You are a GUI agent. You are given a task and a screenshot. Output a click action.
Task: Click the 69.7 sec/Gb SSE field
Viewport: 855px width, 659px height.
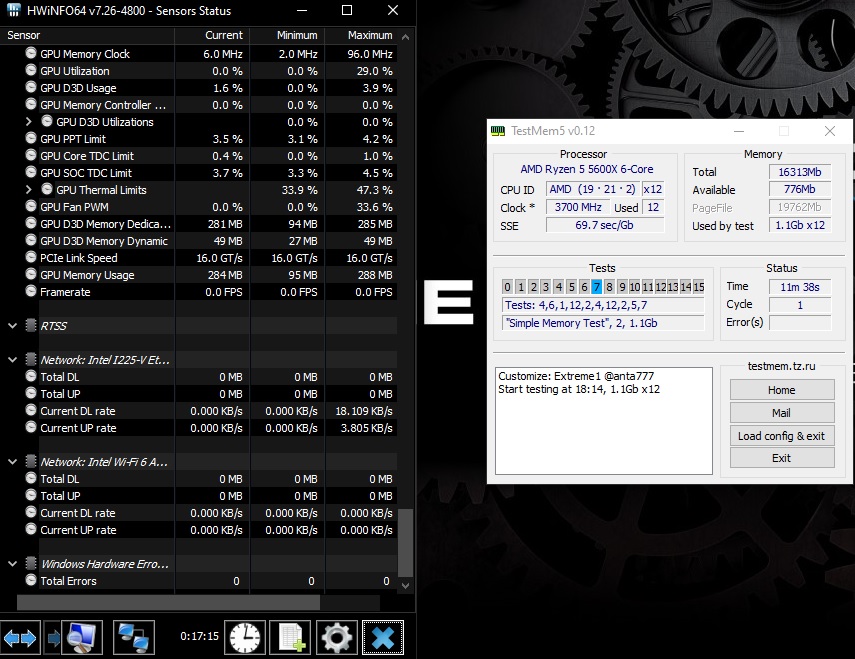[605, 225]
